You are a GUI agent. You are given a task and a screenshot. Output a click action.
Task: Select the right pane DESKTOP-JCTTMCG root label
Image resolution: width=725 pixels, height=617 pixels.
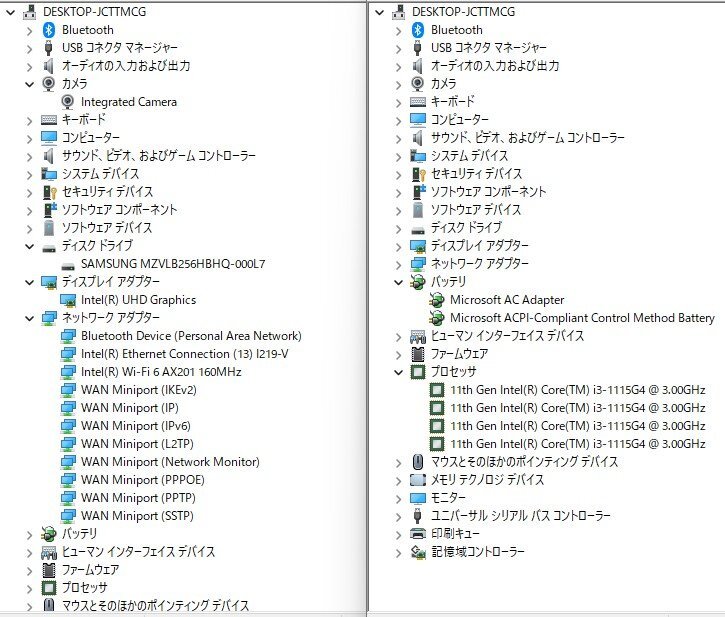click(x=464, y=12)
